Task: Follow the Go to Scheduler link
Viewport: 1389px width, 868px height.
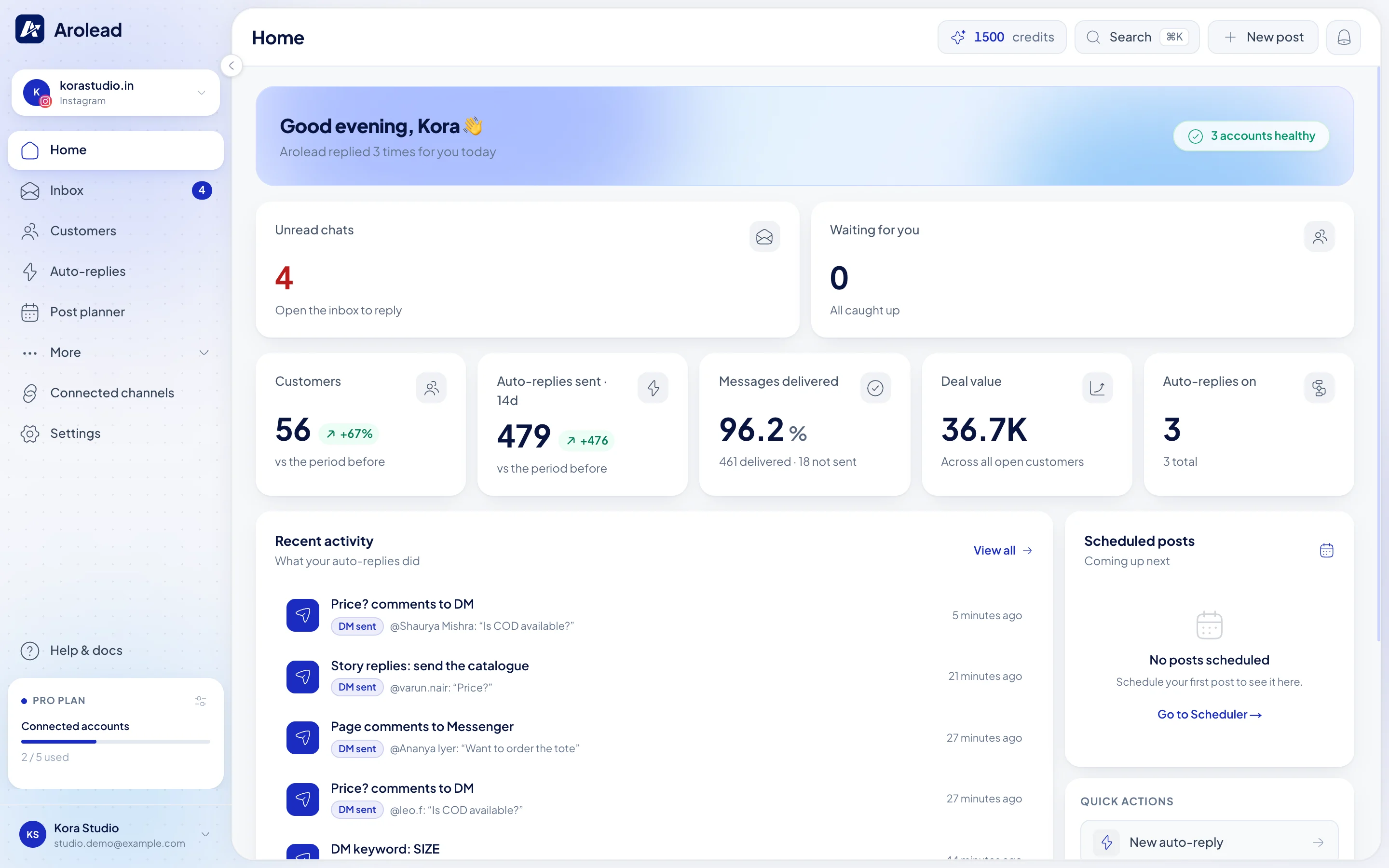Action: (1209, 715)
